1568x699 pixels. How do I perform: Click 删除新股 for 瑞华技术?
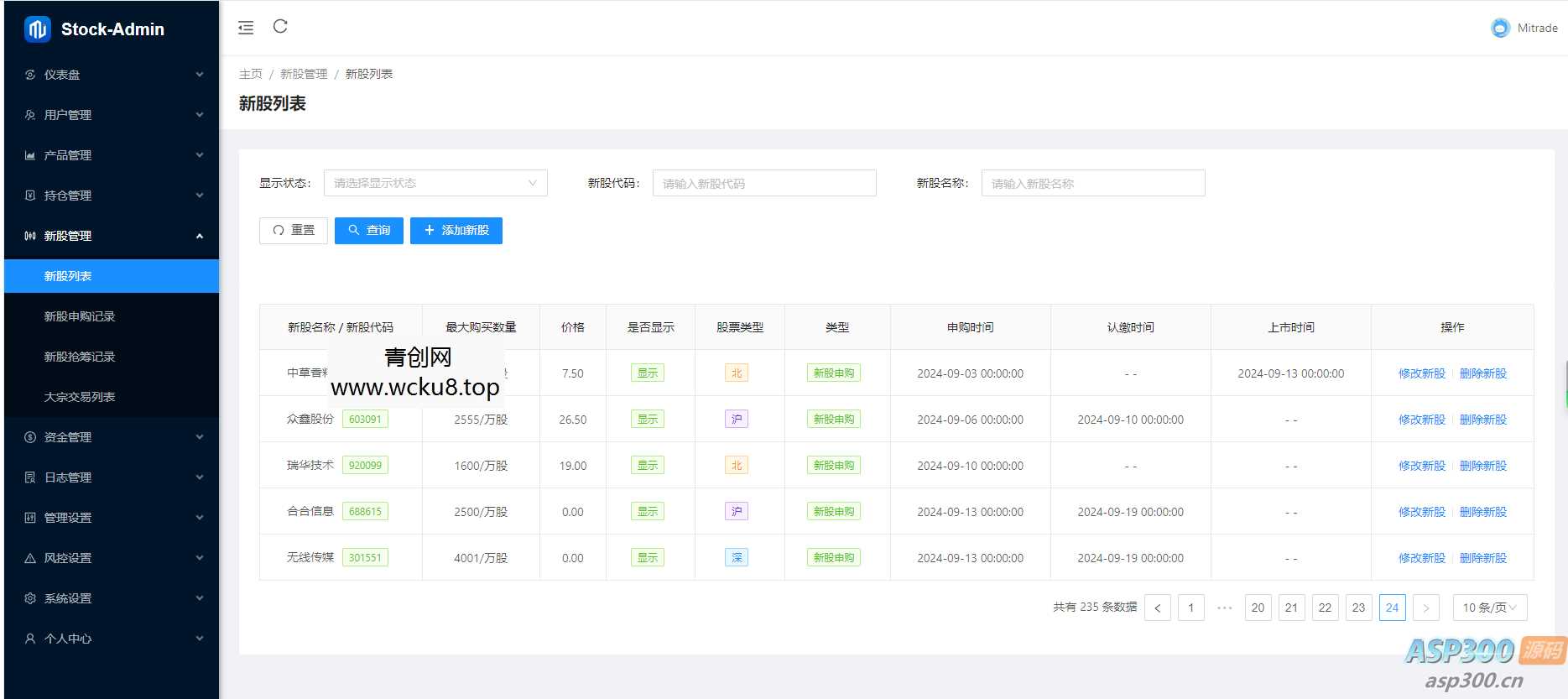coord(1483,466)
